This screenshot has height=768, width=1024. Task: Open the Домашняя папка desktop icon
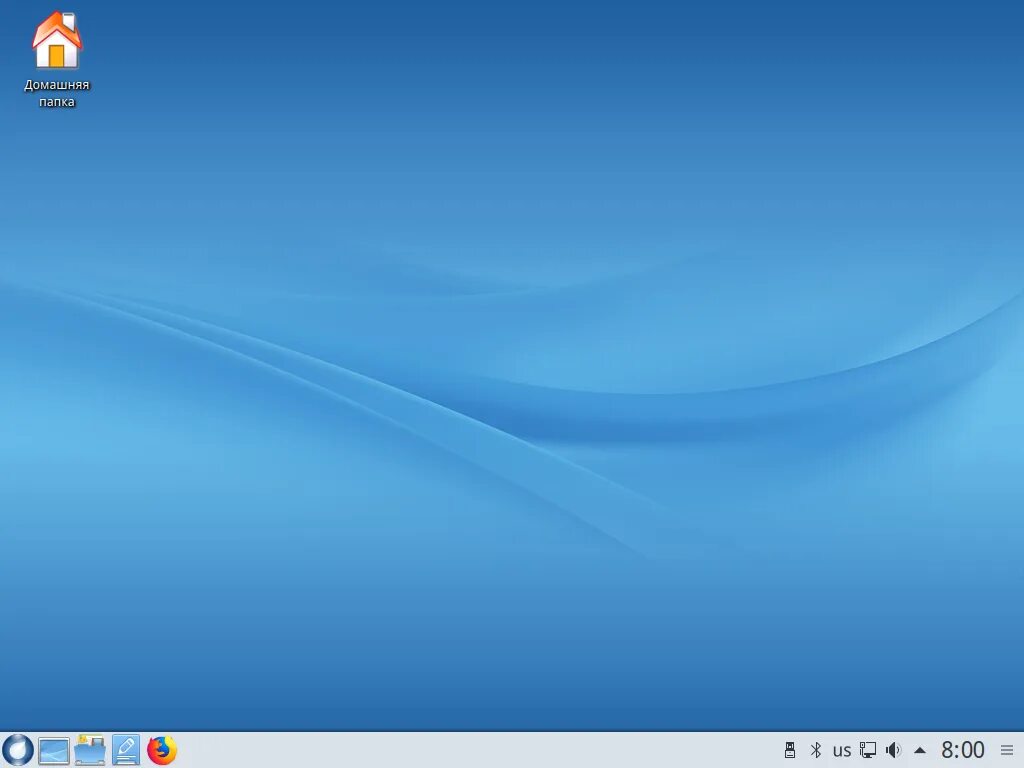(57, 59)
